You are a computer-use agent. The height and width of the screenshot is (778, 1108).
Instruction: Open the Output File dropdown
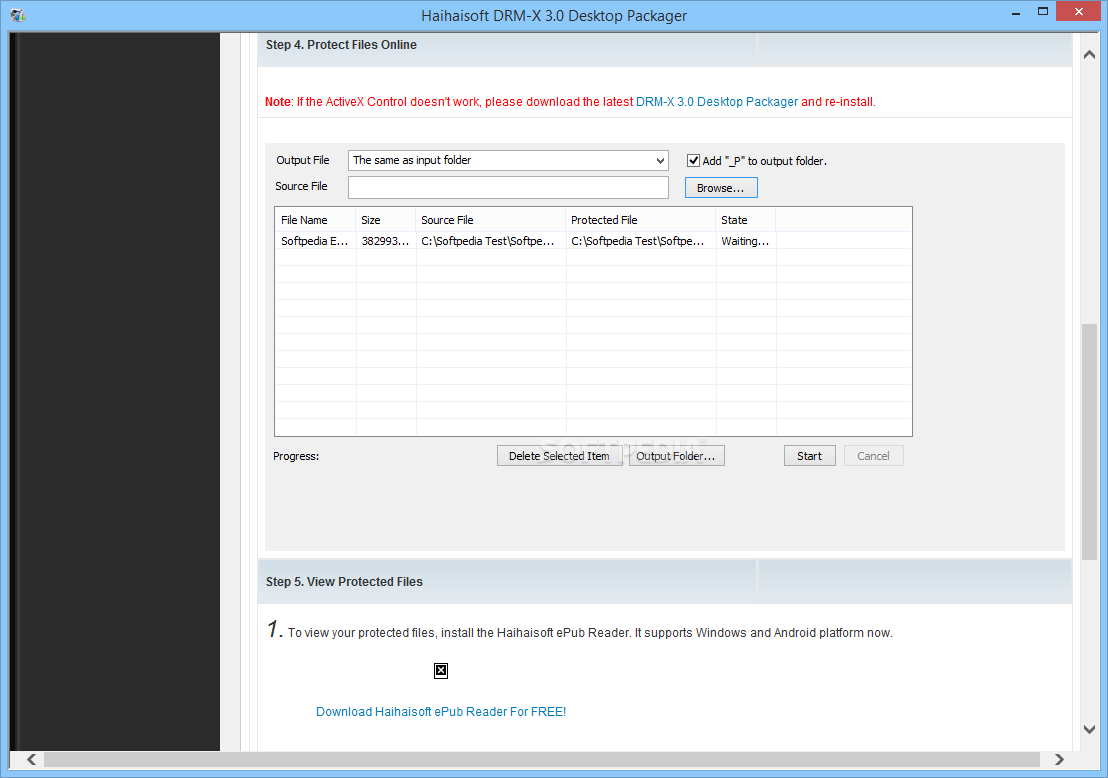point(508,160)
